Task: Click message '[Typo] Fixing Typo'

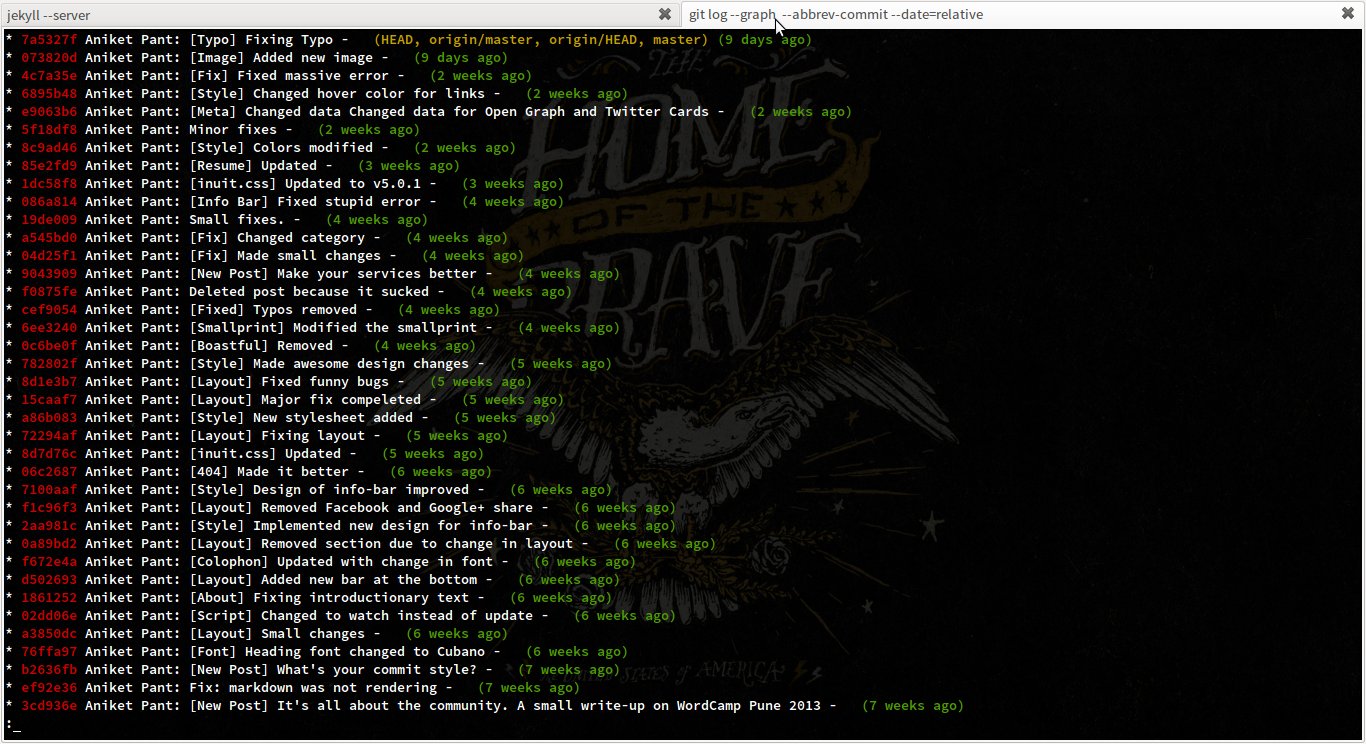Action: (x=261, y=40)
